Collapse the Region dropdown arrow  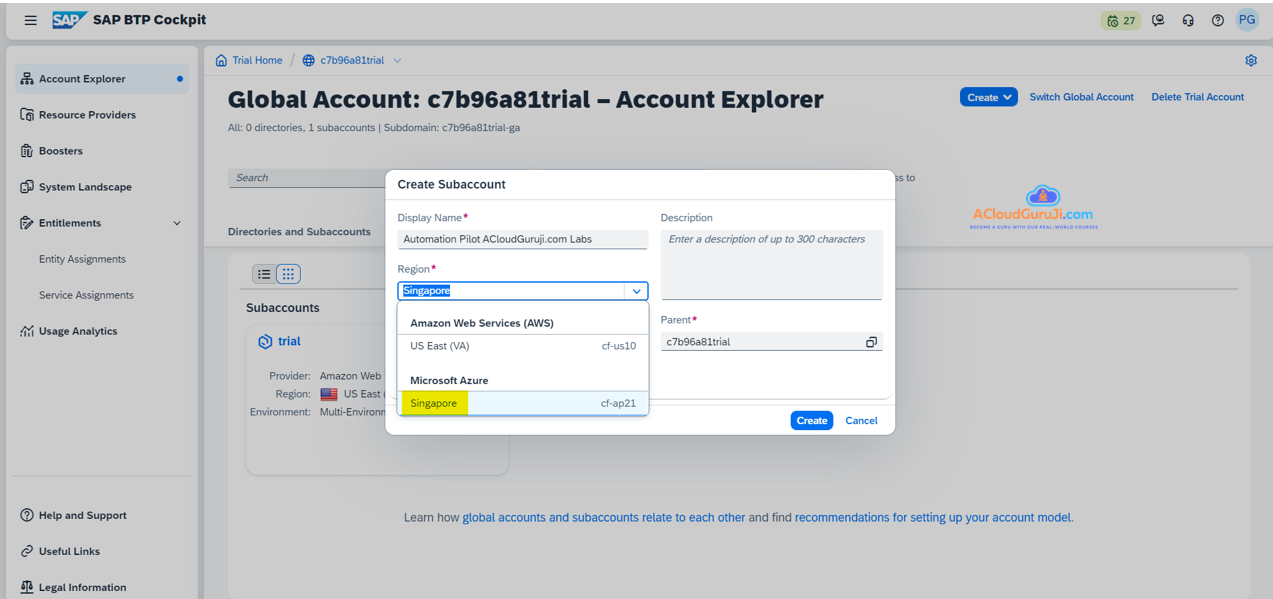pyautogui.click(x=636, y=291)
